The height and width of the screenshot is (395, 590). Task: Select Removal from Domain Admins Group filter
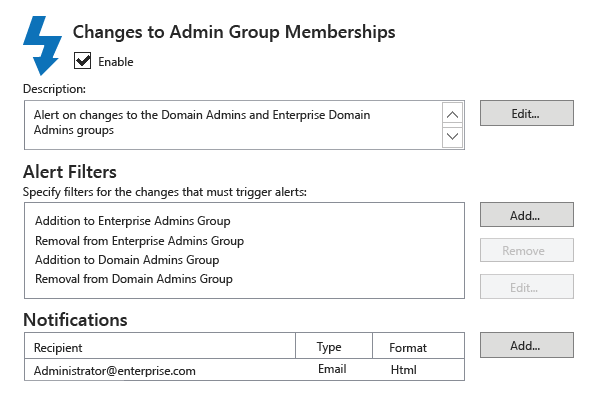pyautogui.click(x=134, y=279)
